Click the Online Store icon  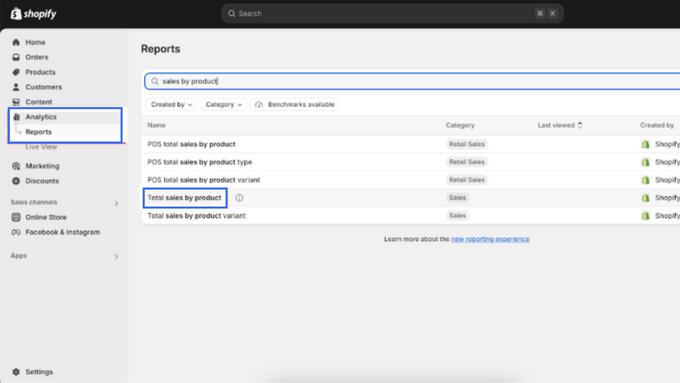tap(16, 217)
